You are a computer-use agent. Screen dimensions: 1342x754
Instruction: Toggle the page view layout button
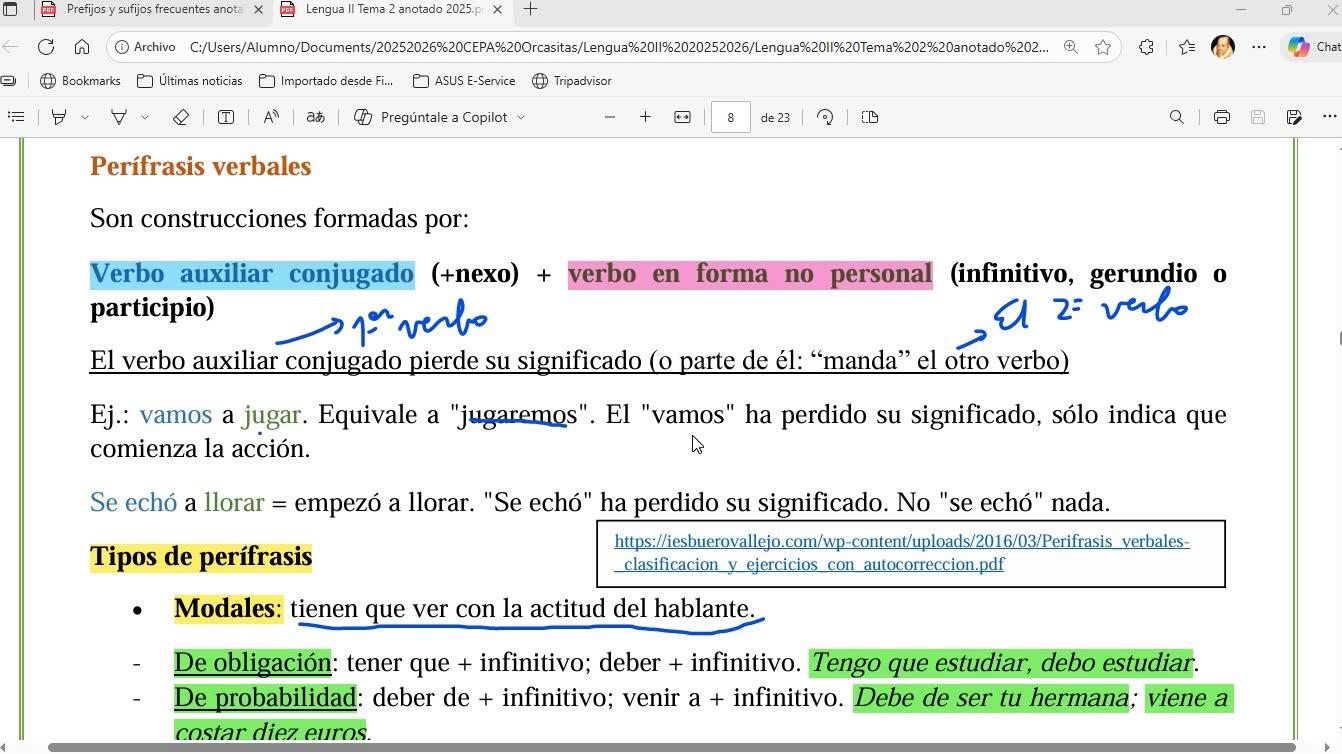(x=870, y=117)
